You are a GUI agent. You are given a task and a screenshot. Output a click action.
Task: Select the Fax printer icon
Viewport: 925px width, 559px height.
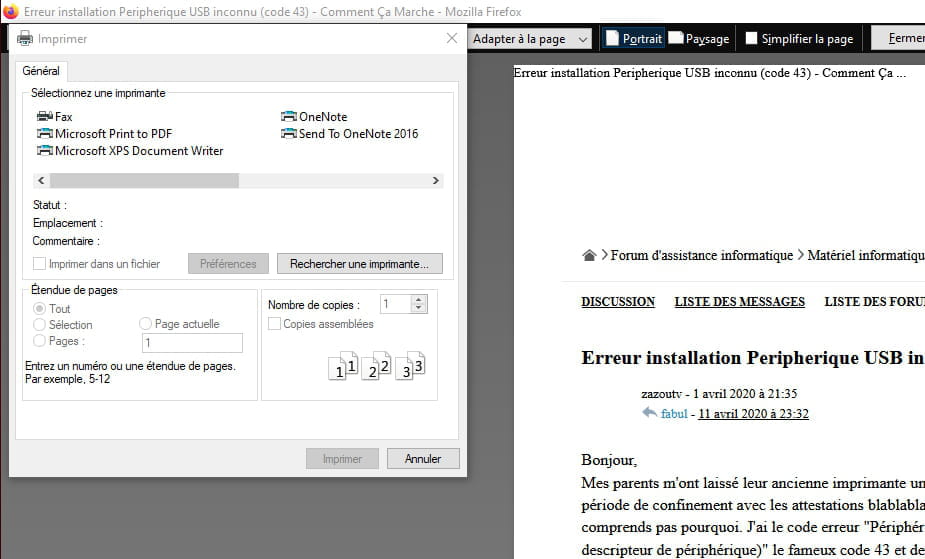tap(45, 116)
